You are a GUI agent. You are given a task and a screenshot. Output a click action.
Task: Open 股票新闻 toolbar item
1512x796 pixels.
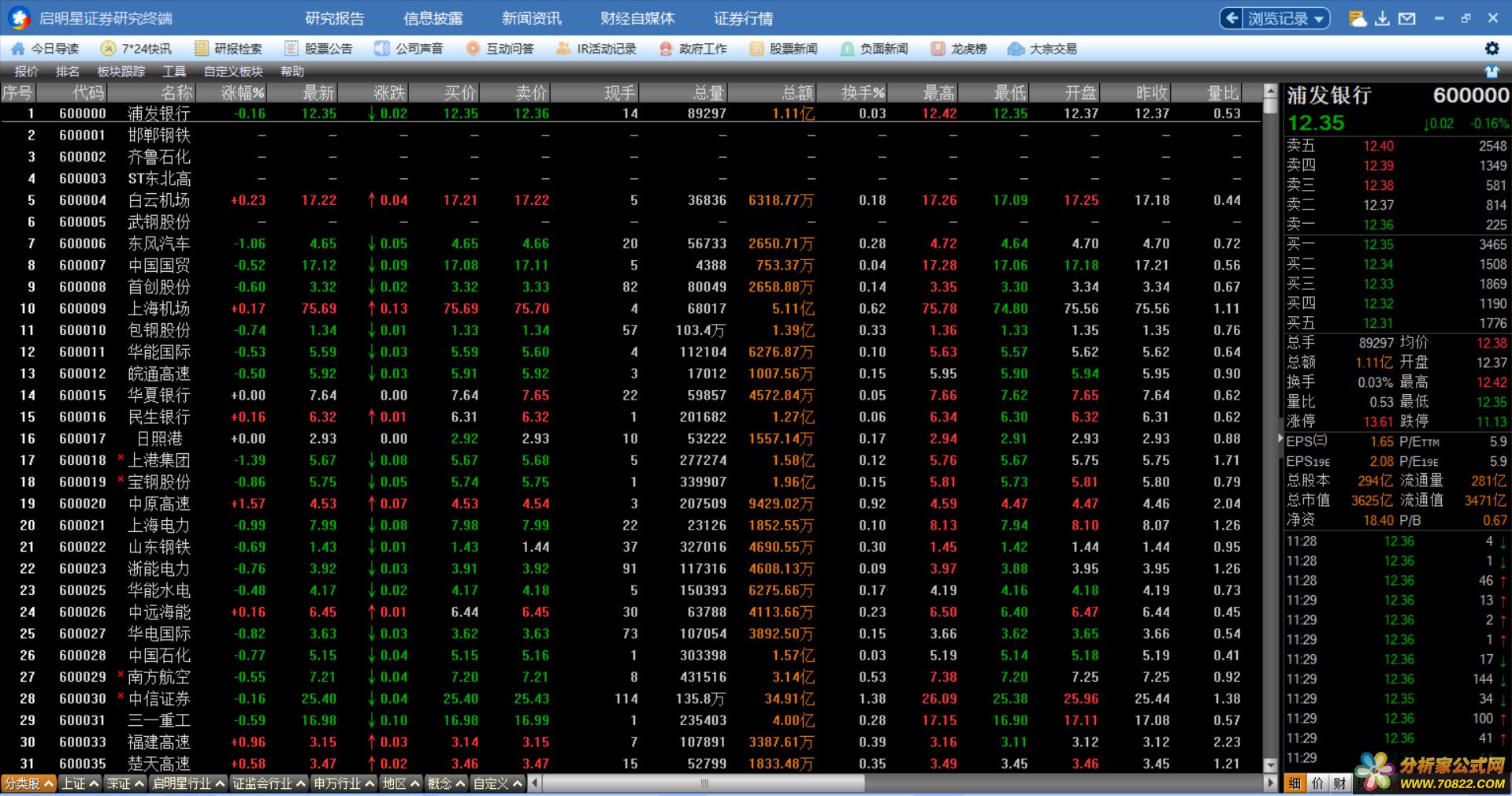coord(783,49)
